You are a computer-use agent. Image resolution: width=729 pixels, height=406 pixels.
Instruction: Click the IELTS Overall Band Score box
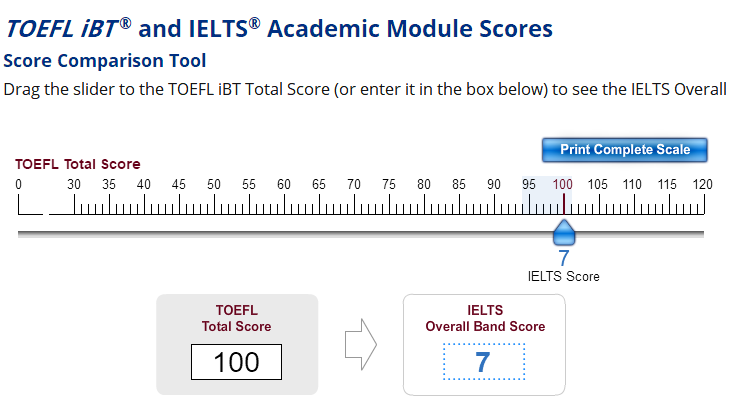(483, 362)
